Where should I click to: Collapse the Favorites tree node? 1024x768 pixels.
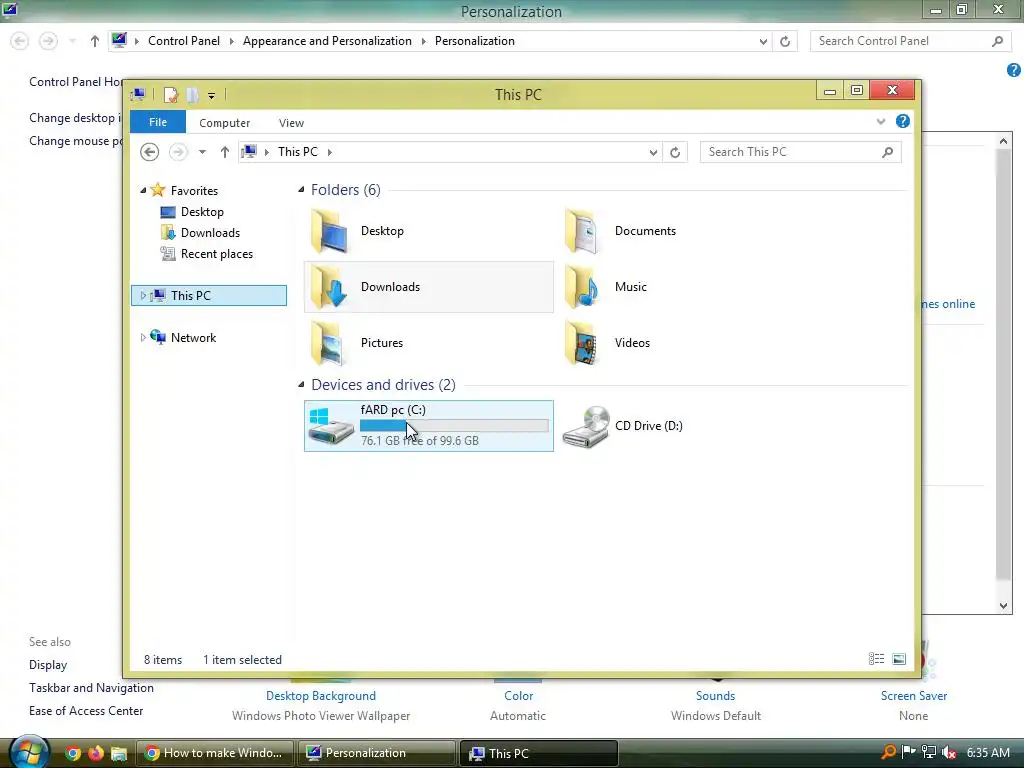(x=144, y=191)
